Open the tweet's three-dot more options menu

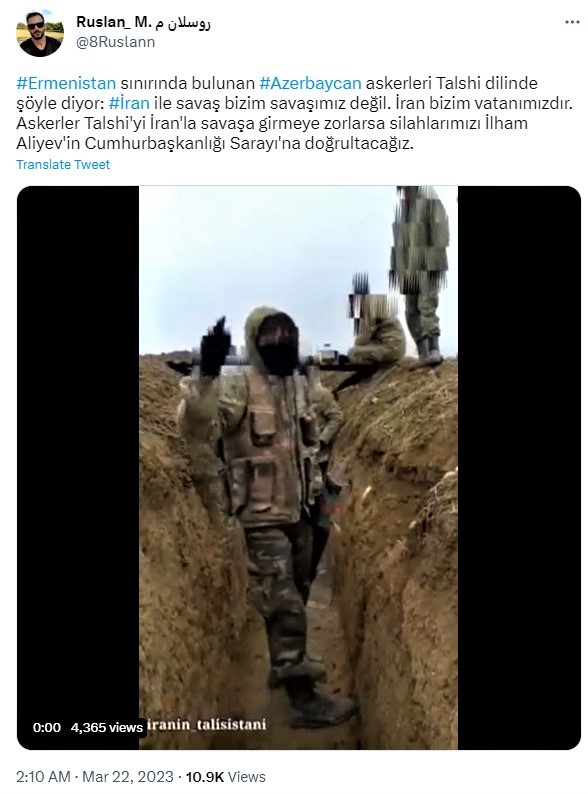pyautogui.click(x=572, y=22)
